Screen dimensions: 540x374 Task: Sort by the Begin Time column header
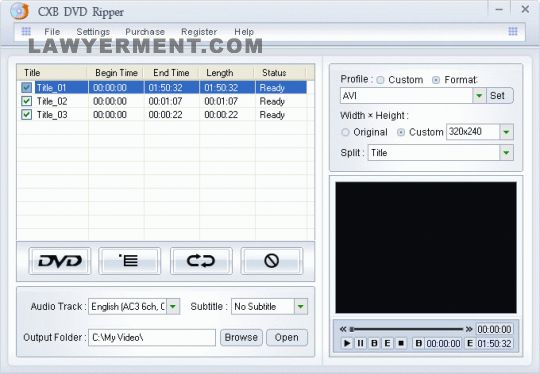click(x=116, y=73)
